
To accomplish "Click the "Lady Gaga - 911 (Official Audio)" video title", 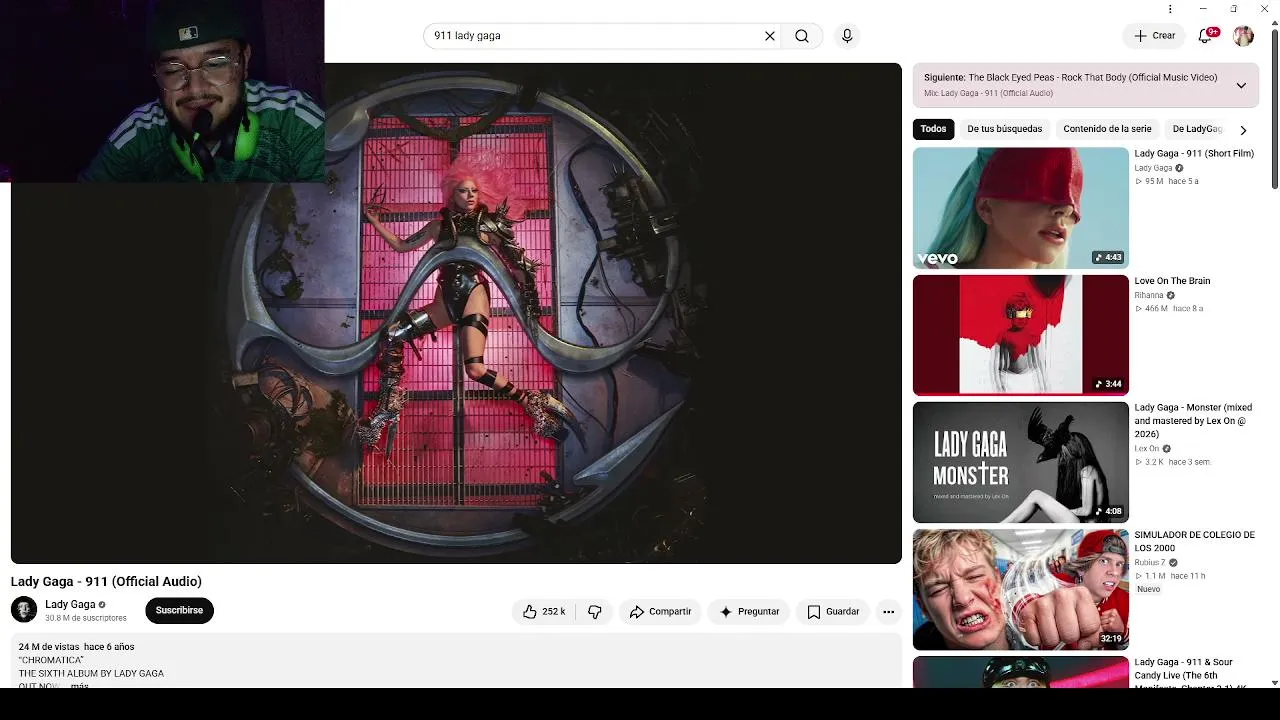I will [106, 581].
